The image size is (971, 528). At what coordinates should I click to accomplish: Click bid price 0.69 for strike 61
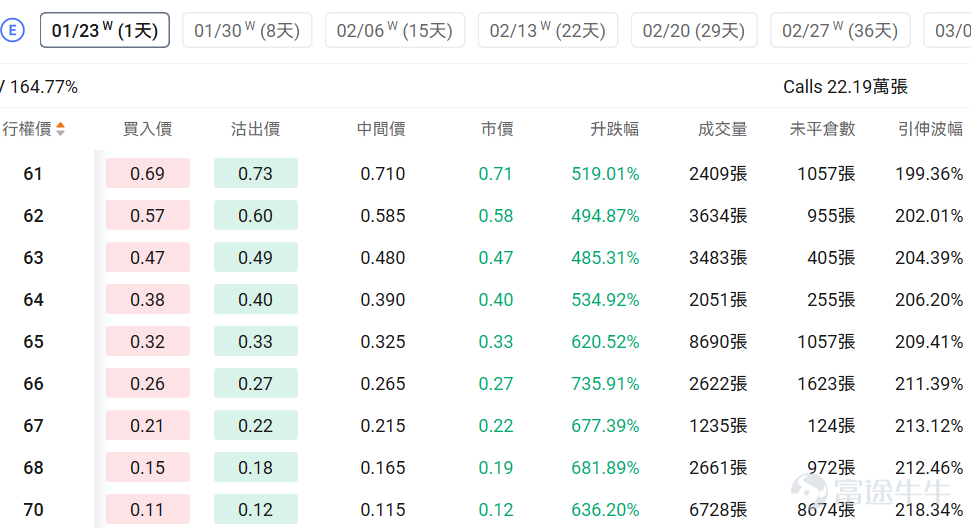147,173
